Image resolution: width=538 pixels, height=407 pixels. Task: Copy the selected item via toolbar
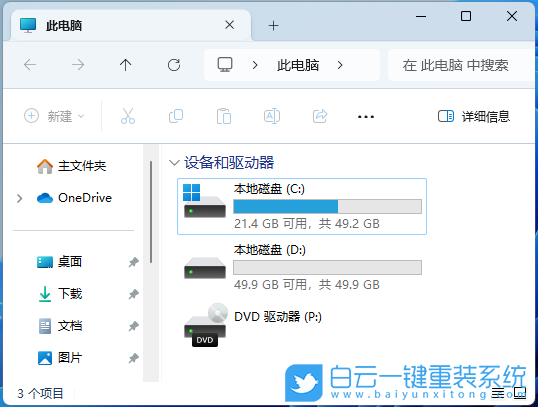[x=176, y=116]
